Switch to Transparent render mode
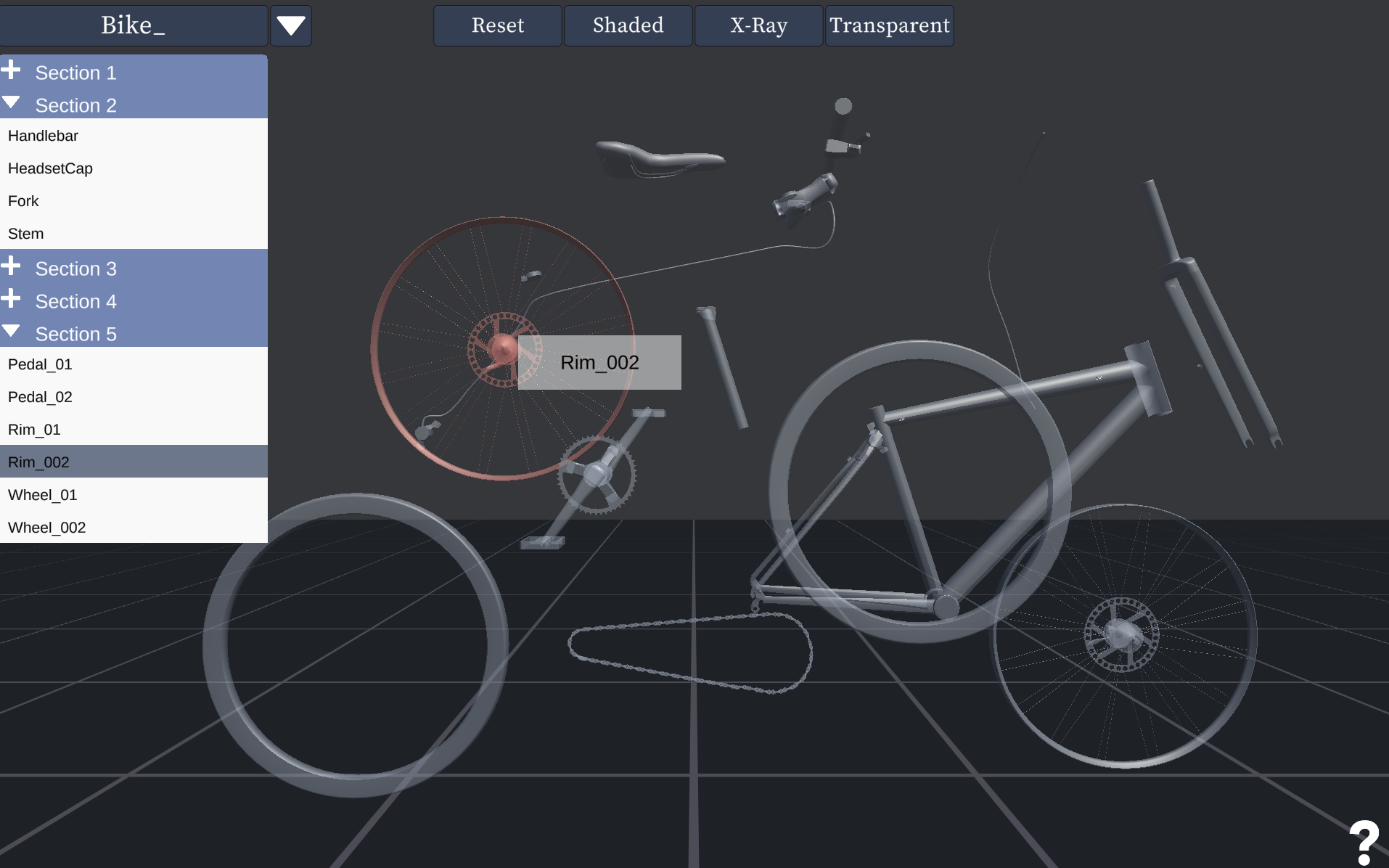 (x=890, y=26)
